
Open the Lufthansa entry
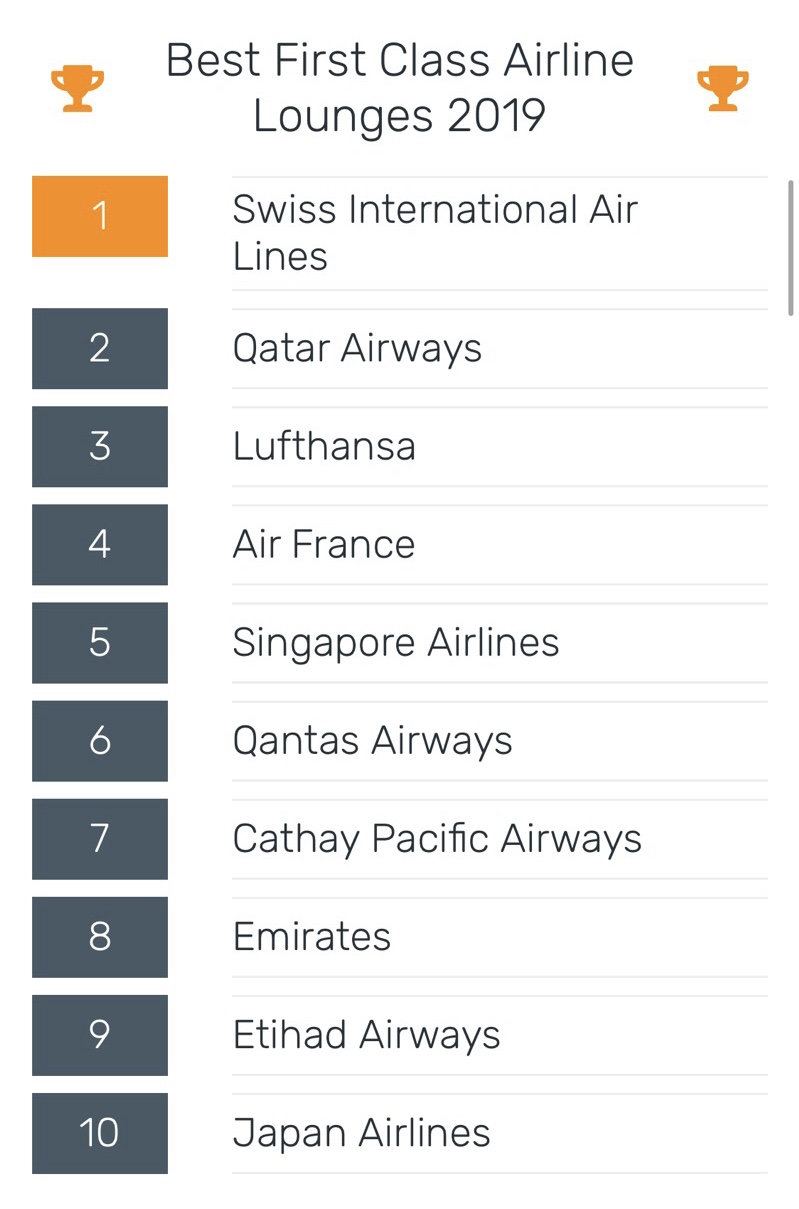pyautogui.click(x=324, y=446)
